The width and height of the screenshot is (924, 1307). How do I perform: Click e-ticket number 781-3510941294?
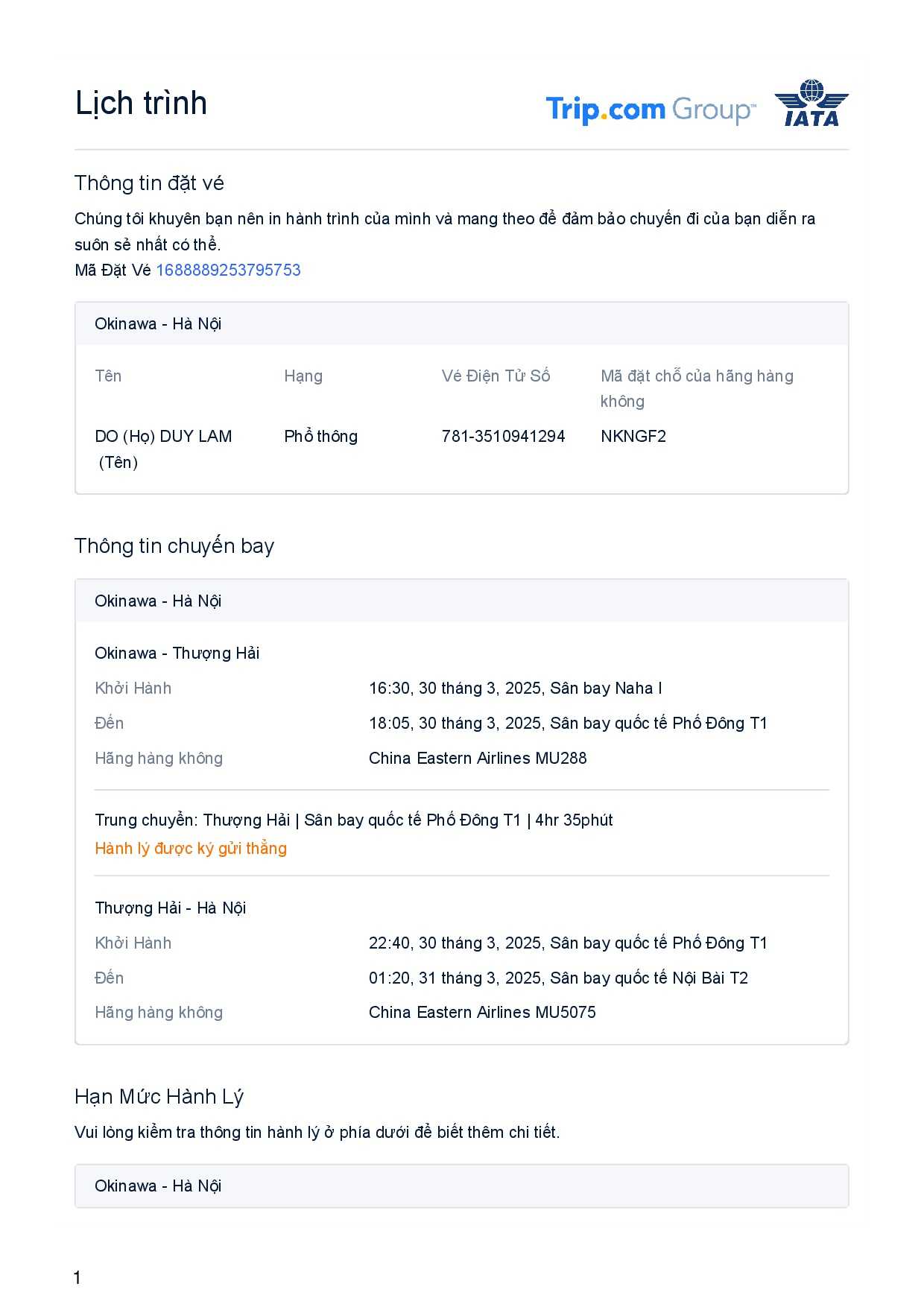click(503, 436)
